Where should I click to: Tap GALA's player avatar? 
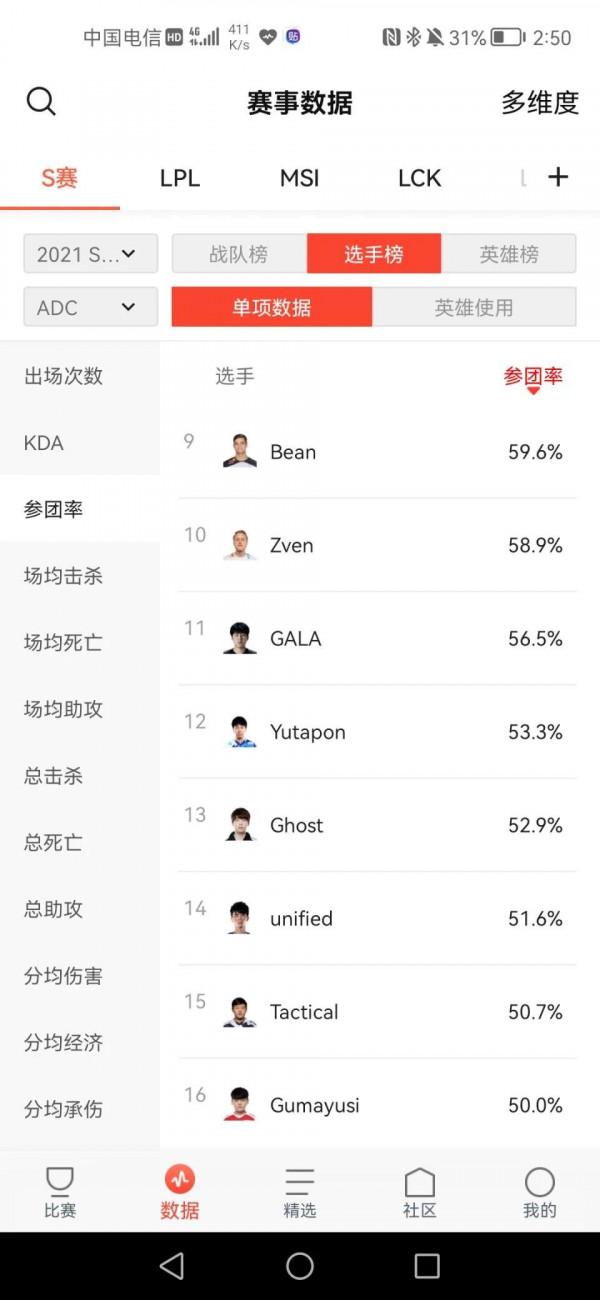click(x=237, y=638)
